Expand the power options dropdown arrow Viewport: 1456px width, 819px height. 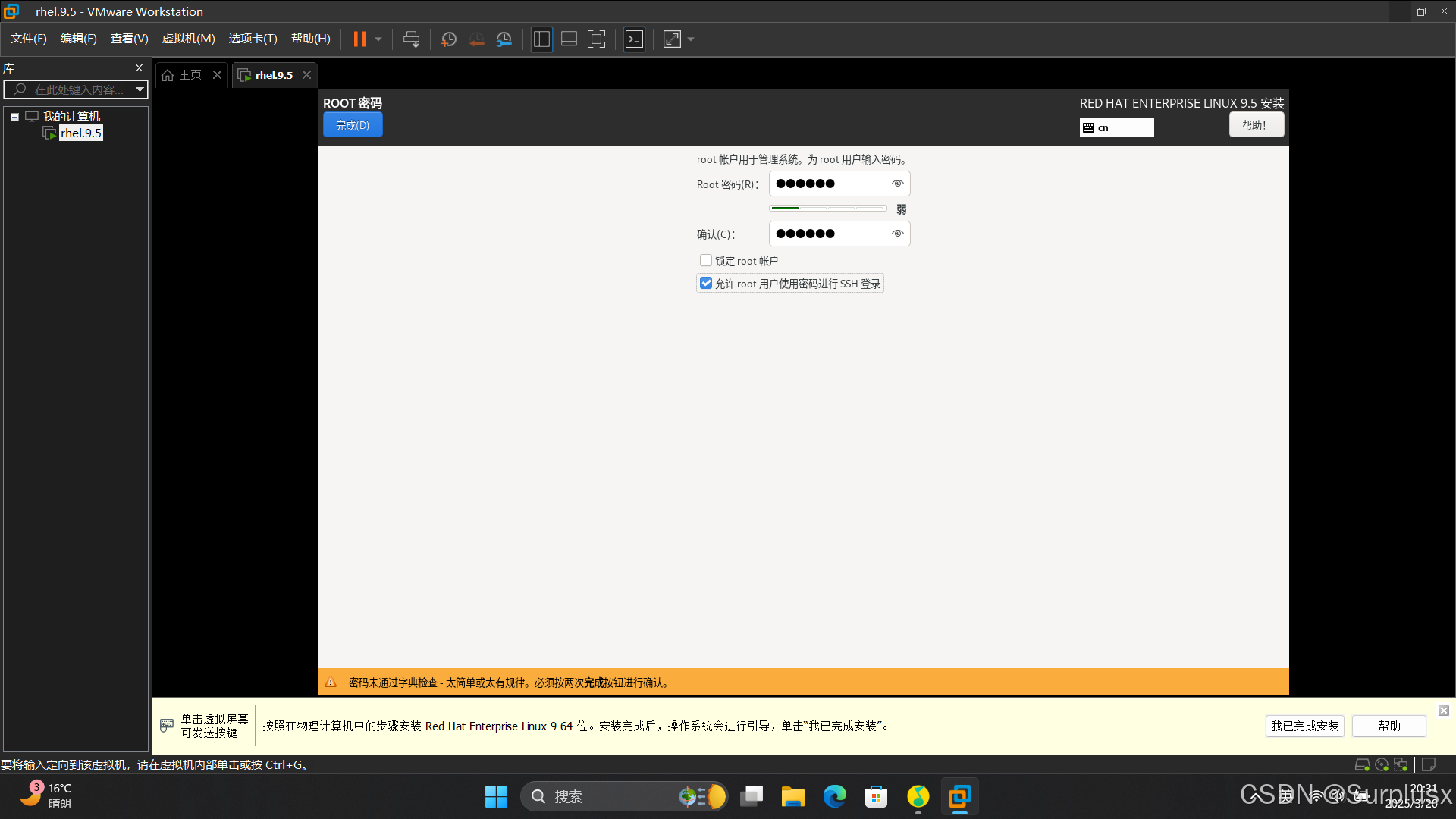click(x=378, y=39)
